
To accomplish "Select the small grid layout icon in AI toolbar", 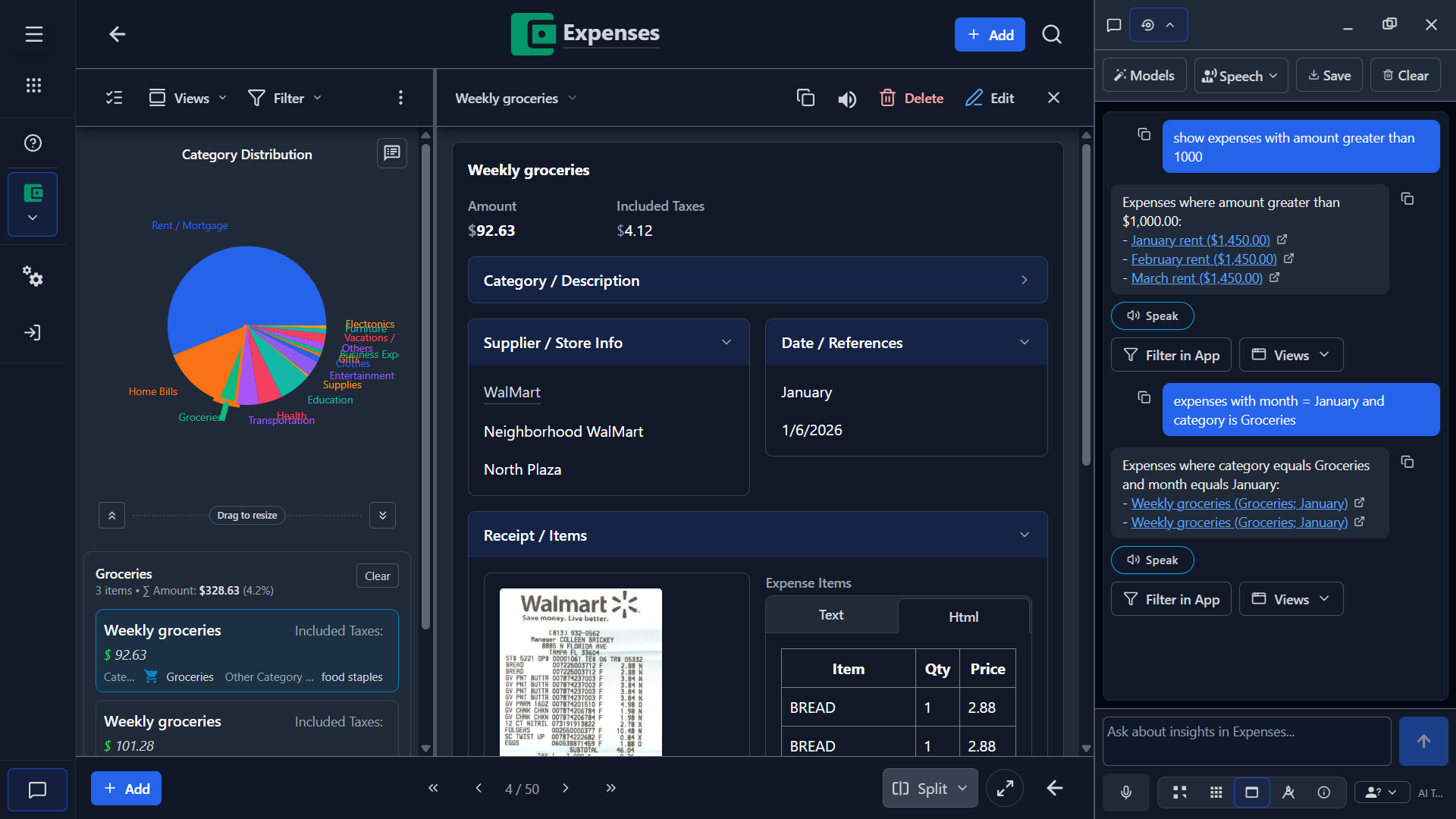I will click(x=1216, y=792).
